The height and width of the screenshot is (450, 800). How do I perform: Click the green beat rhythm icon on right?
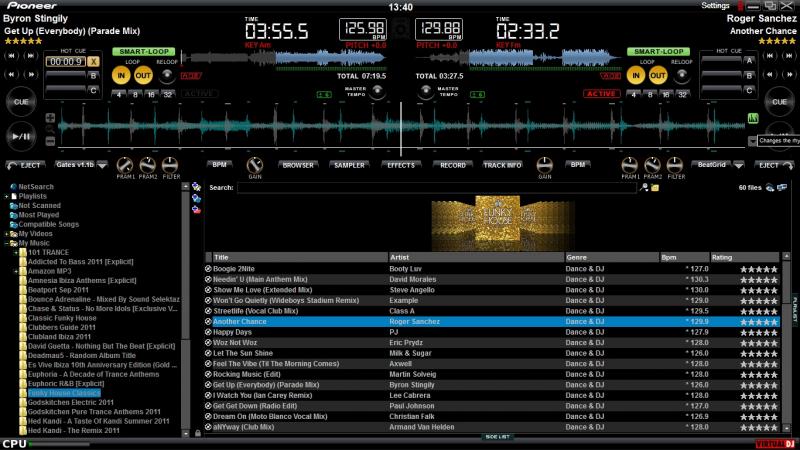pyautogui.click(x=752, y=117)
